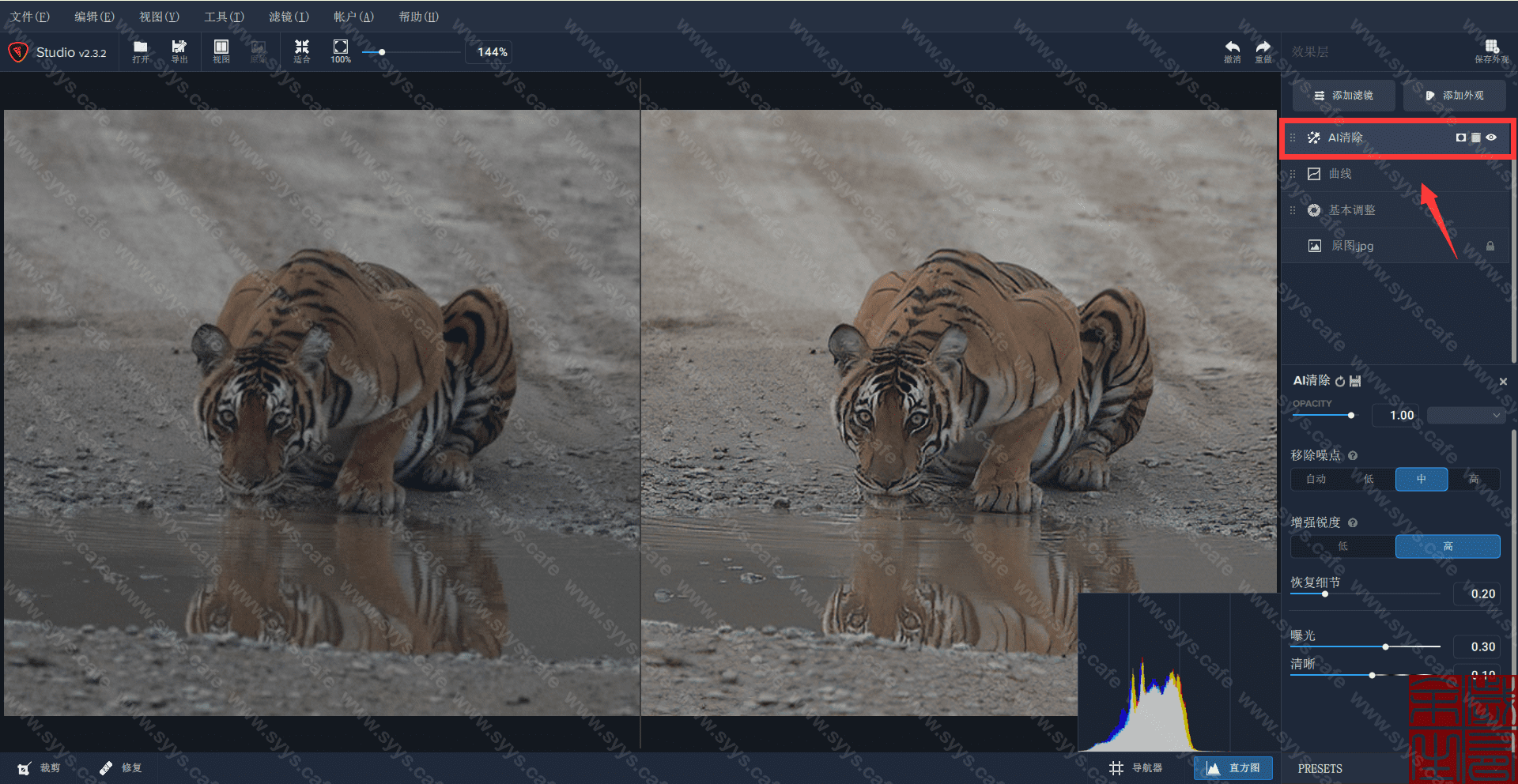Screen dimensions: 1518x784
Task: Click the 添加滤镜 (Add Filter) button
Action: click(x=1343, y=95)
